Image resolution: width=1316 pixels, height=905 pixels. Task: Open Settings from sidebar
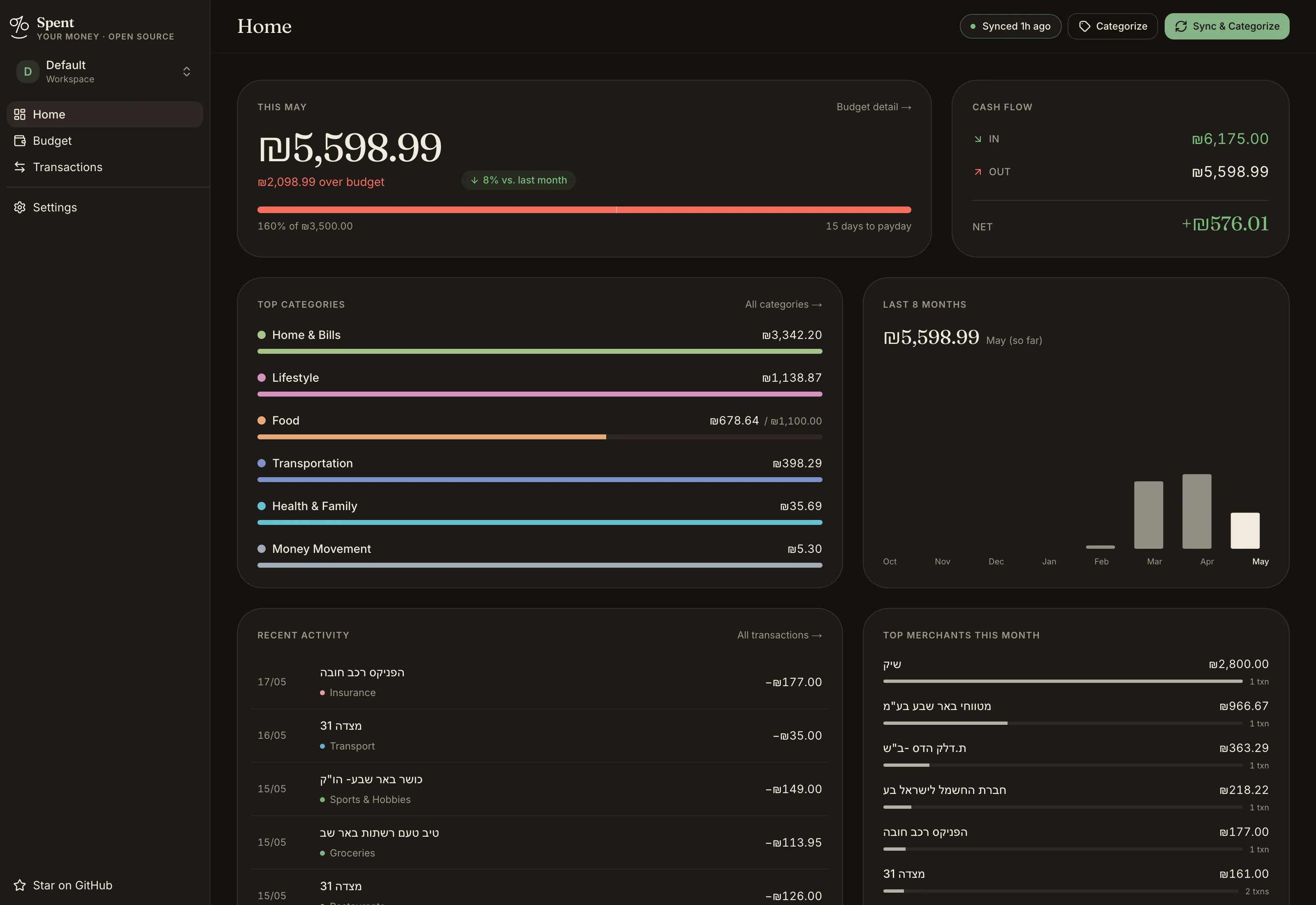pyautogui.click(x=105, y=208)
